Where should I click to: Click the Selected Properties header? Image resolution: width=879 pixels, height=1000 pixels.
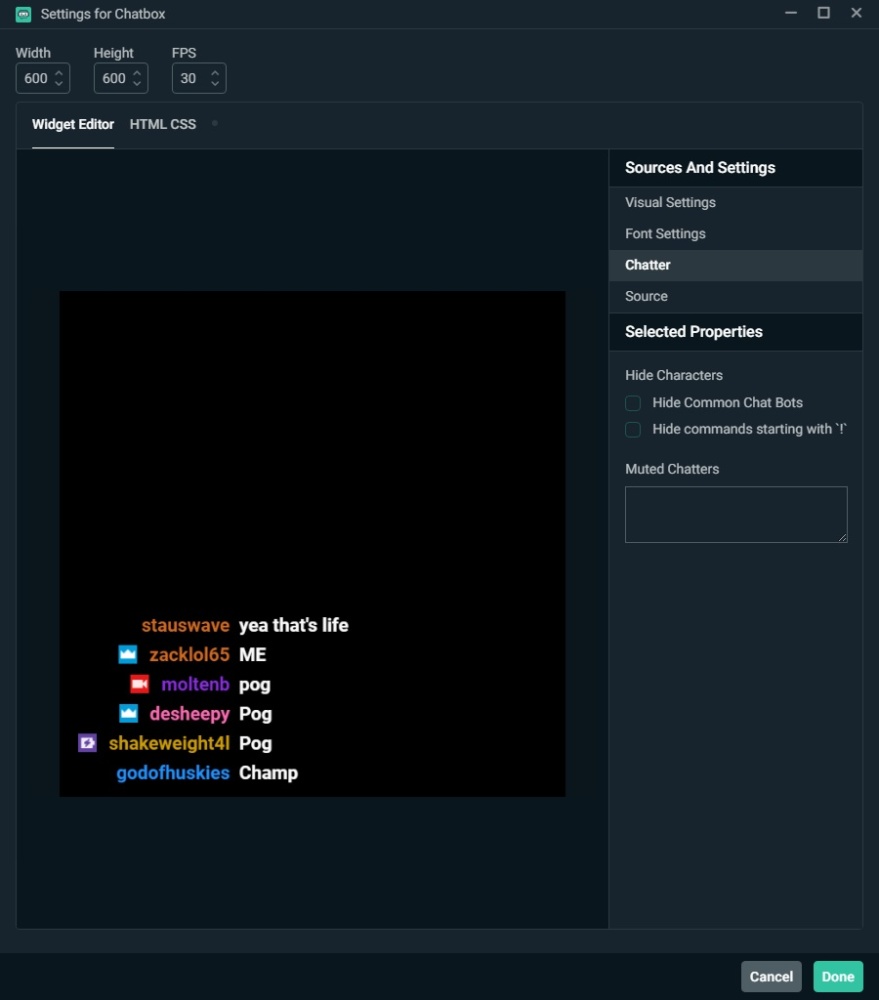pyautogui.click(x=735, y=332)
